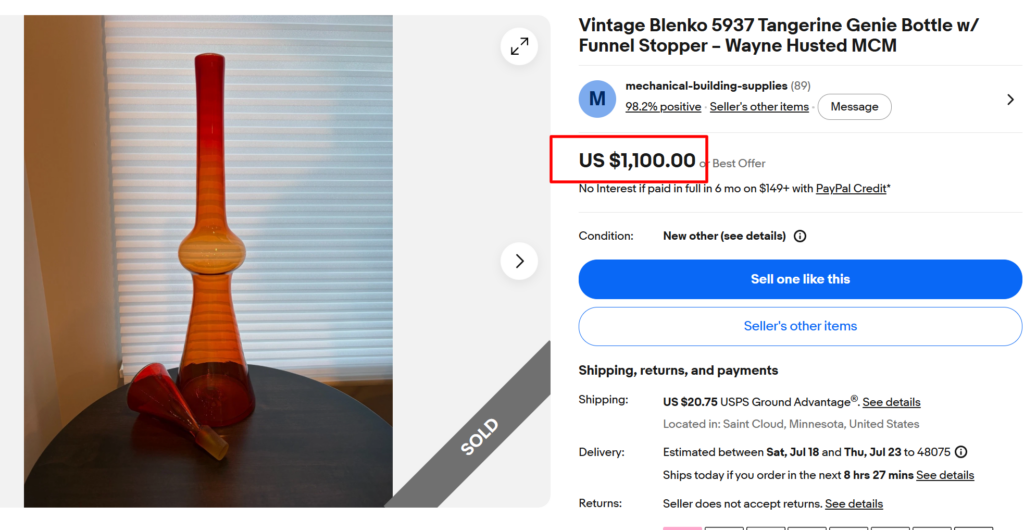
Task: Click the Tangerine Genie Bottle photo
Action: coord(208,261)
